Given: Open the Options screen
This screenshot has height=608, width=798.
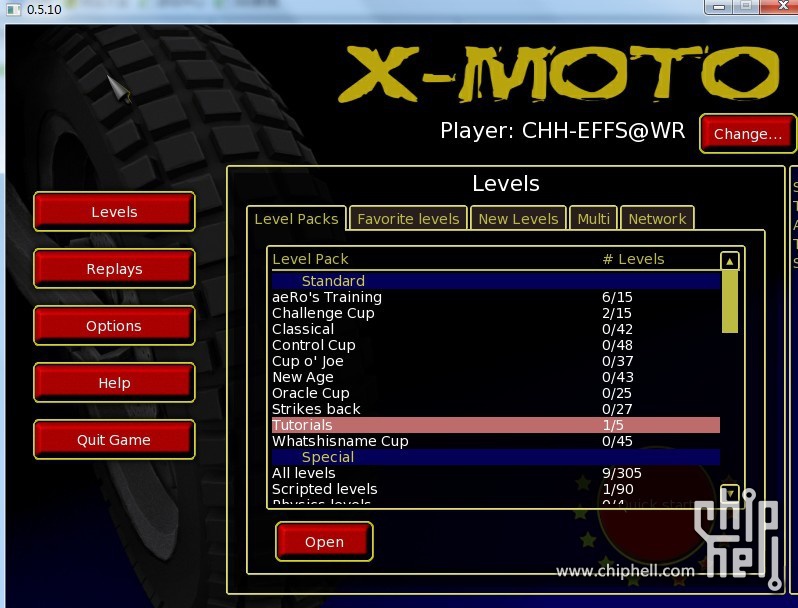Looking at the screenshot, I should [x=115, y=326].
